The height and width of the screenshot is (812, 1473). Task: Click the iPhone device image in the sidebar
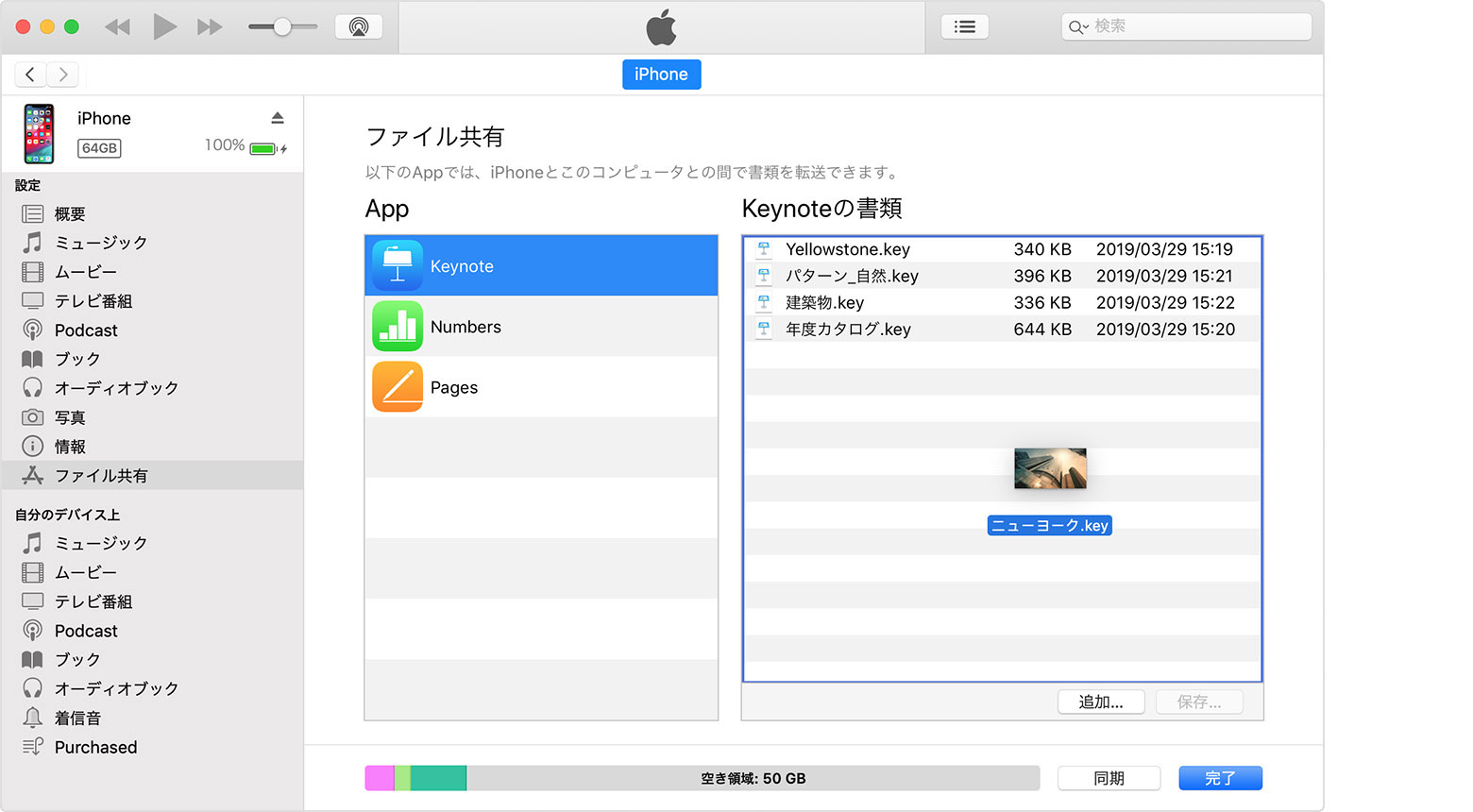coord(39,134)
